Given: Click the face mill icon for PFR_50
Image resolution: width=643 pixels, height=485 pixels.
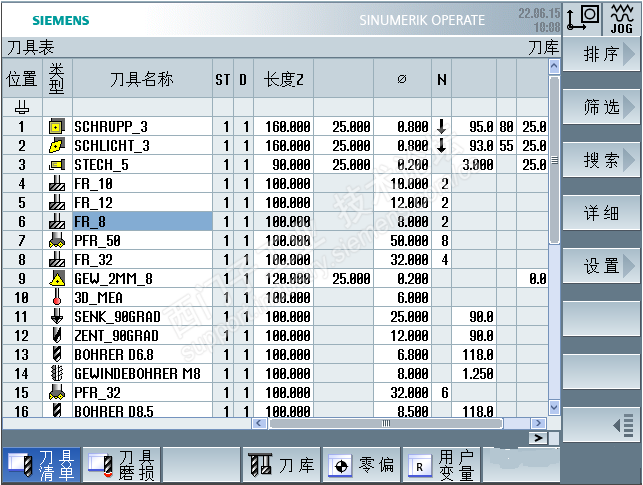Looking at the screenshot, I should [57, 241].
